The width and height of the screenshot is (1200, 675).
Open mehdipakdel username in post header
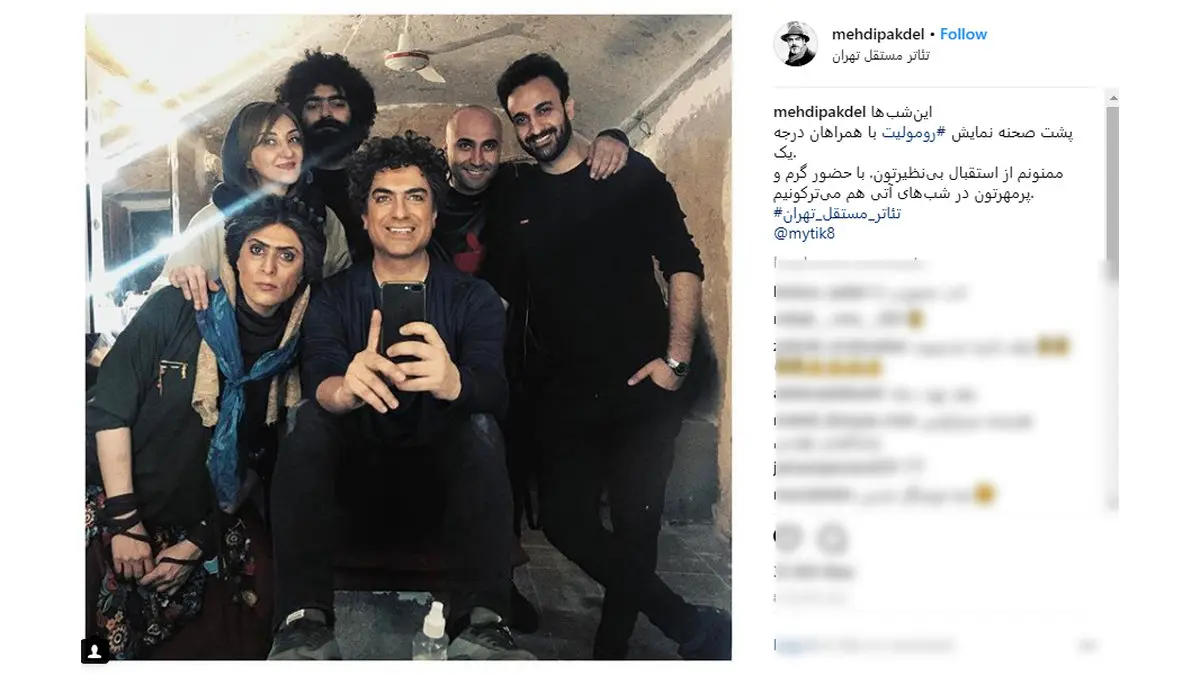click(878, 34)
